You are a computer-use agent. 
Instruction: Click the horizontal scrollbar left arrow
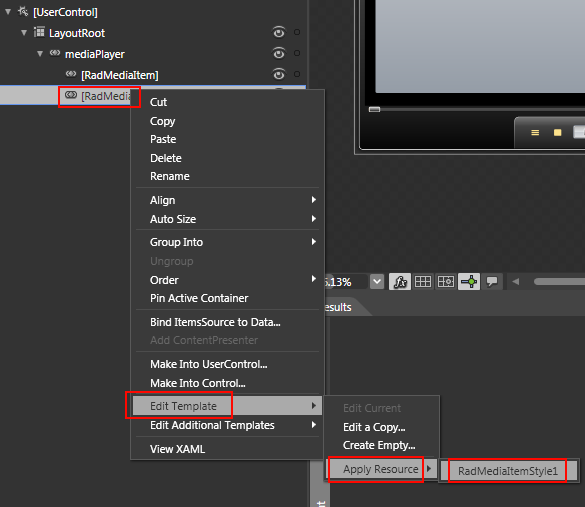pyautogui.click(x=516, y=282)
